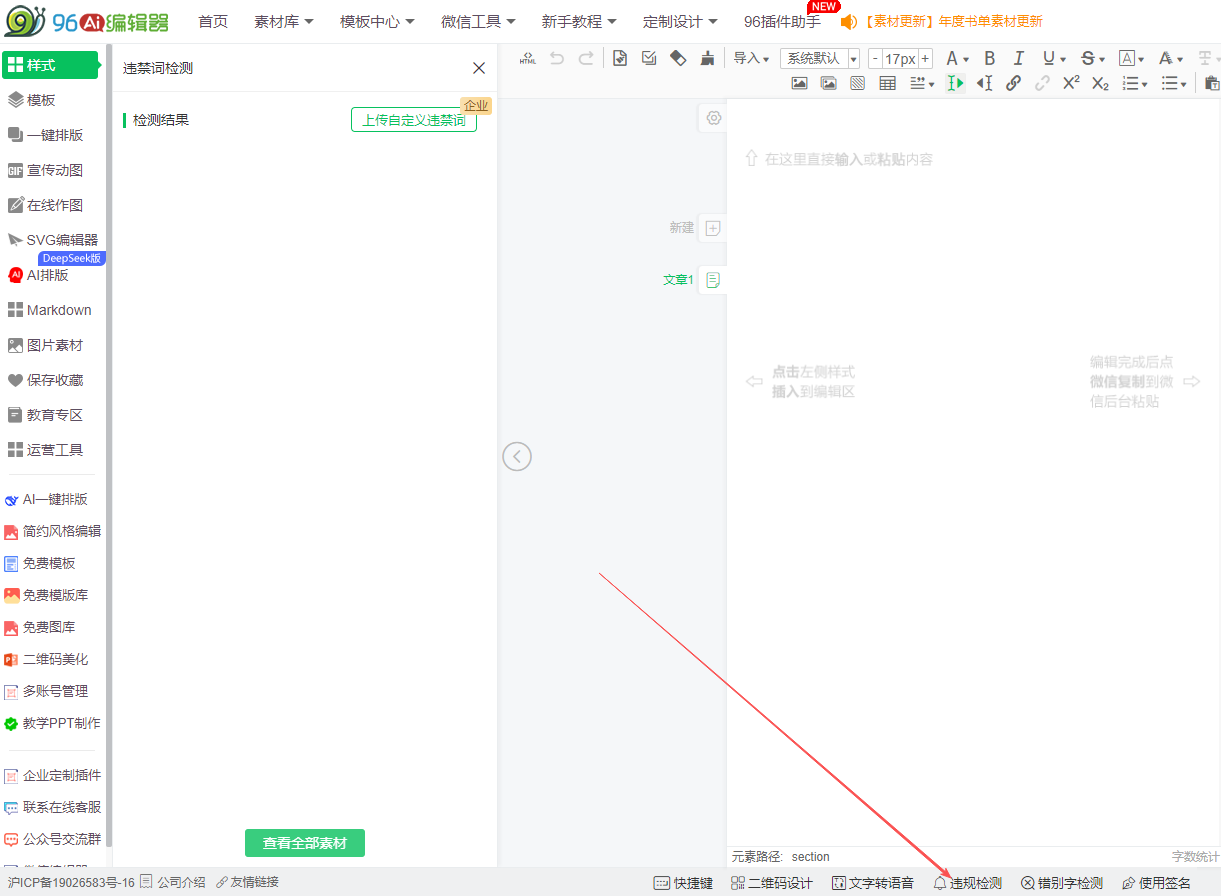1221x896 pixels.
Task: Increase font size with the plus button
Action: coord(925,59)
